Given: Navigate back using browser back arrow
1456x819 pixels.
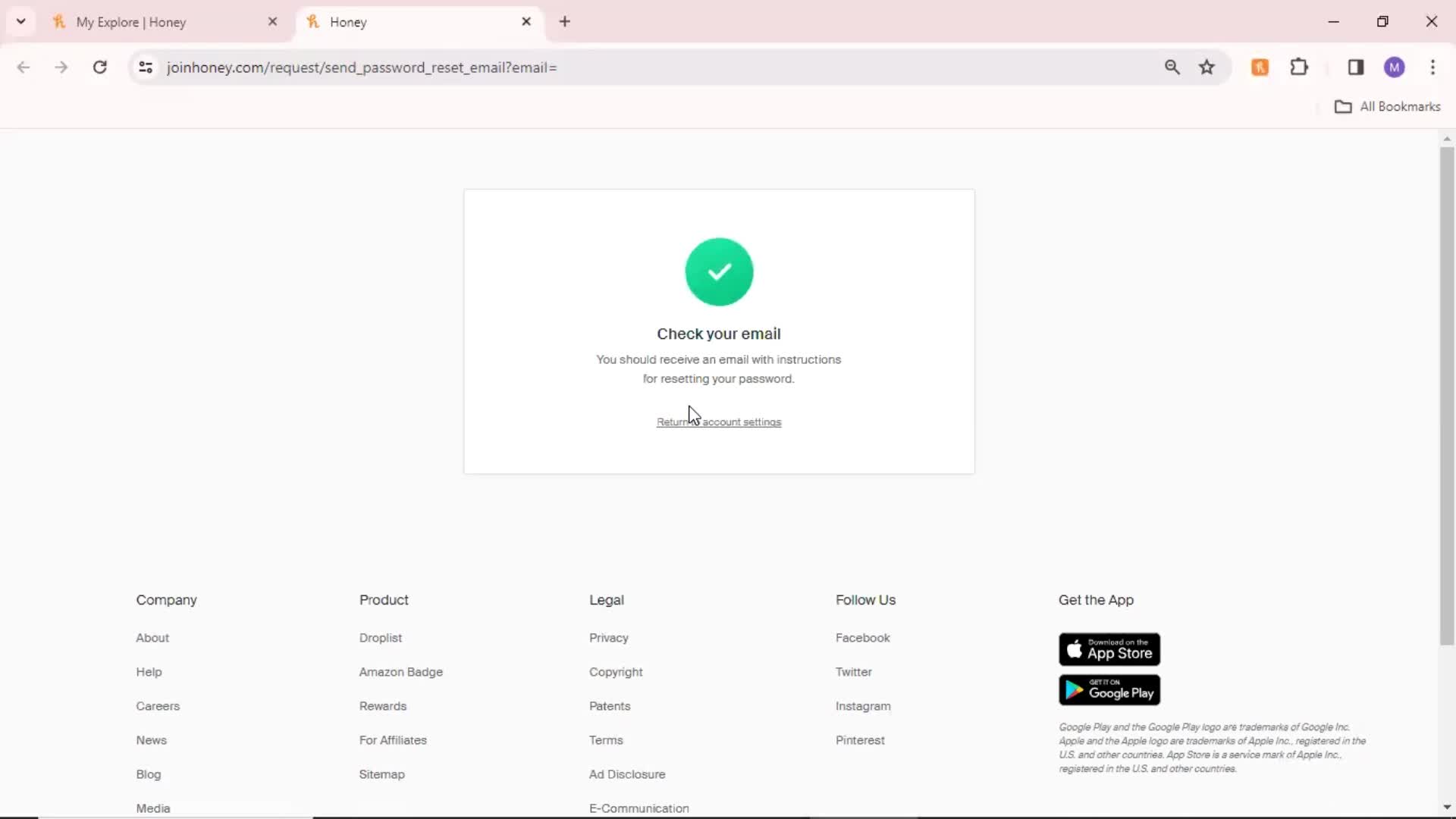Looking at the screenshot, I should [24, 67].
